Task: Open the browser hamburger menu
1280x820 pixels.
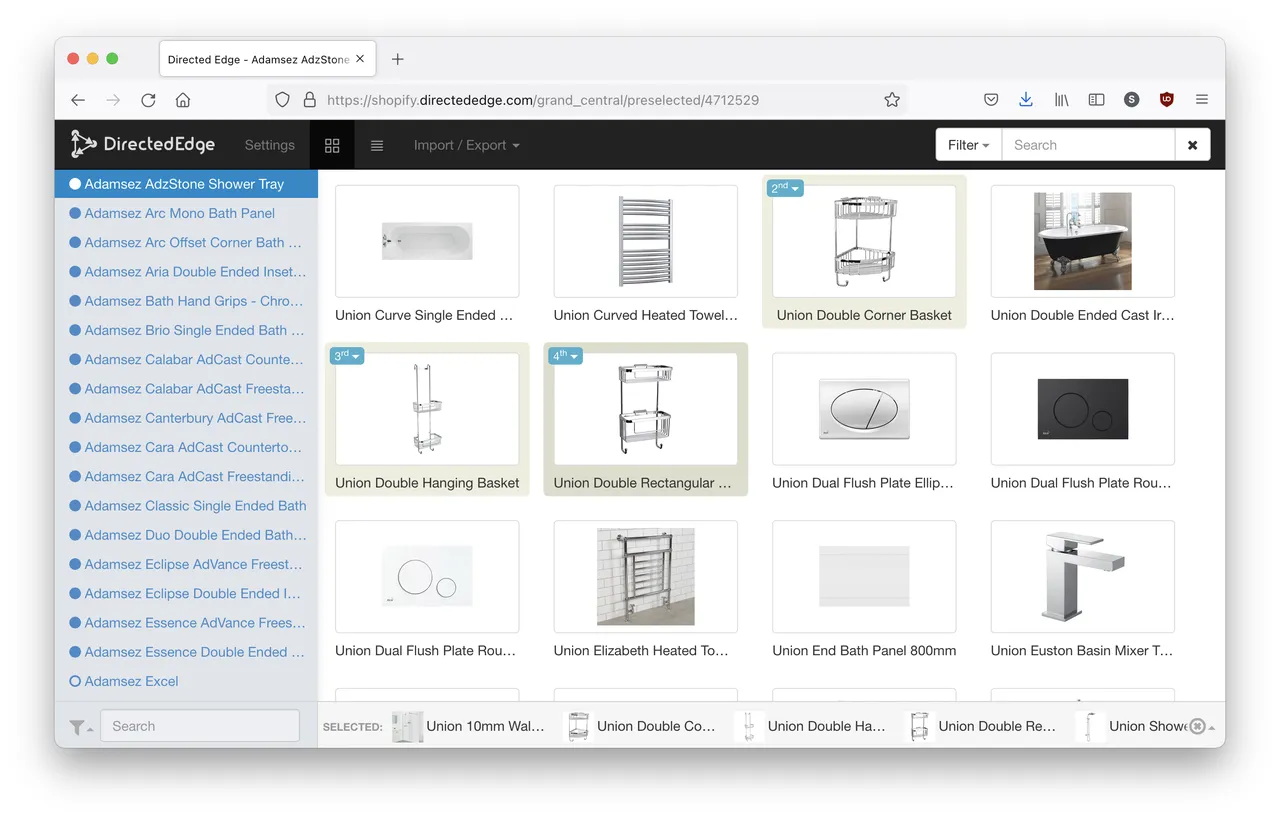Action: tap(1202, 100)
